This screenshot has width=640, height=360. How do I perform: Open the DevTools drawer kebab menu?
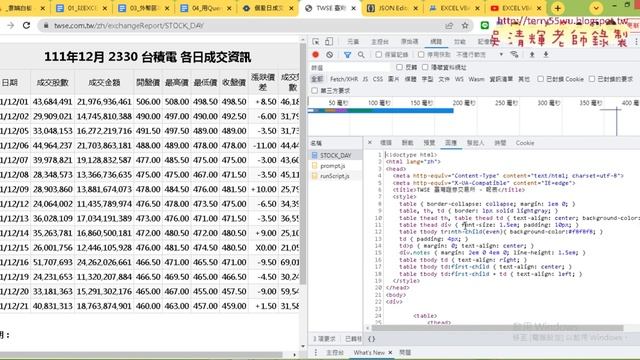(x=316, y=352)
